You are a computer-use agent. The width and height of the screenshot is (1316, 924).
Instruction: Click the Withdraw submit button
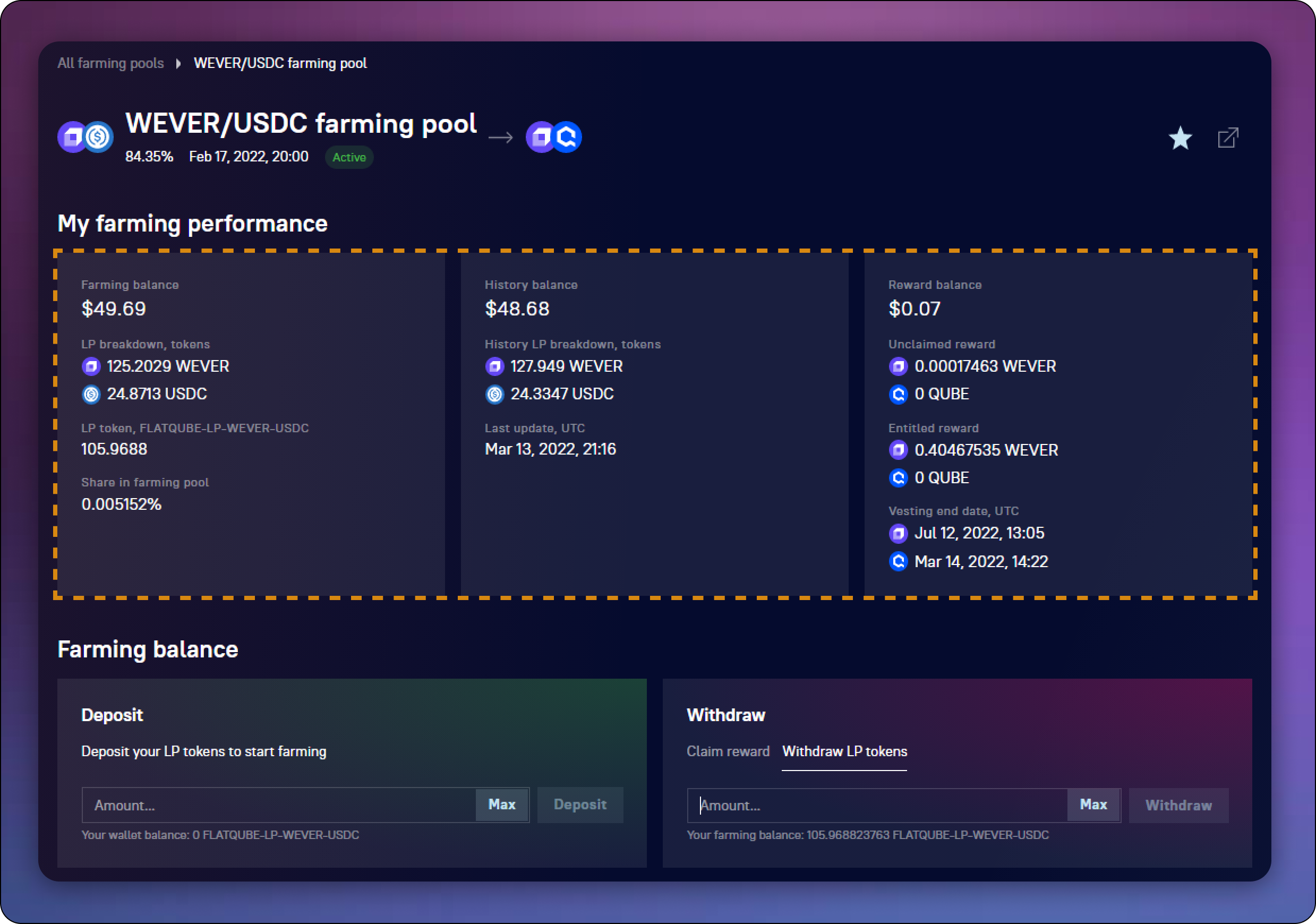1178,806
